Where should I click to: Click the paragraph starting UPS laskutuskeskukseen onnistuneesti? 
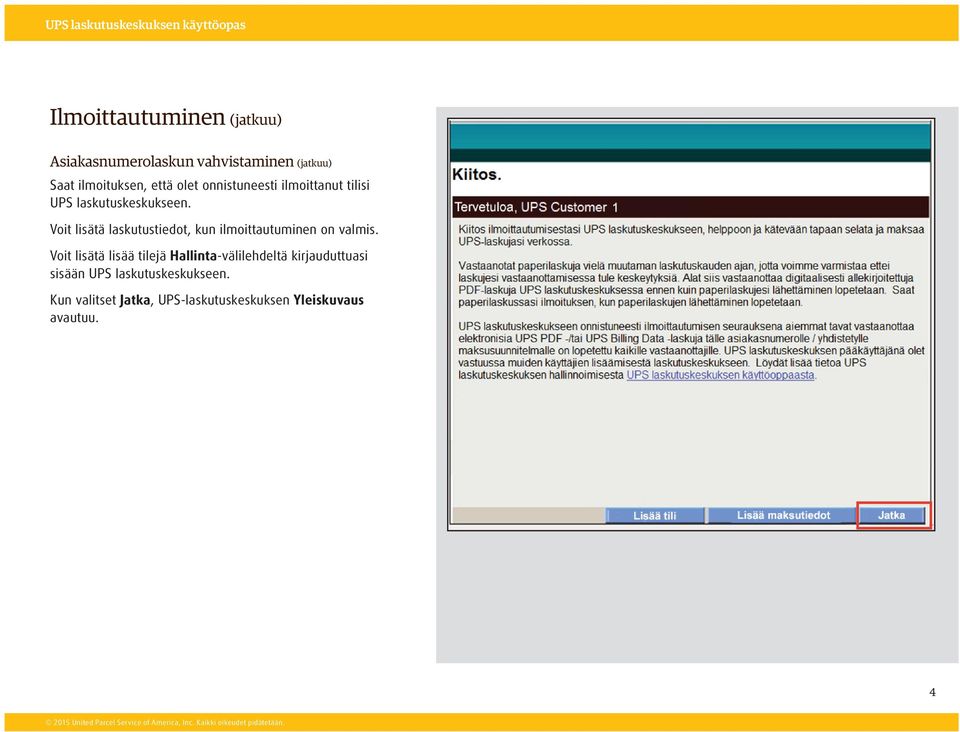coord(691,350)
